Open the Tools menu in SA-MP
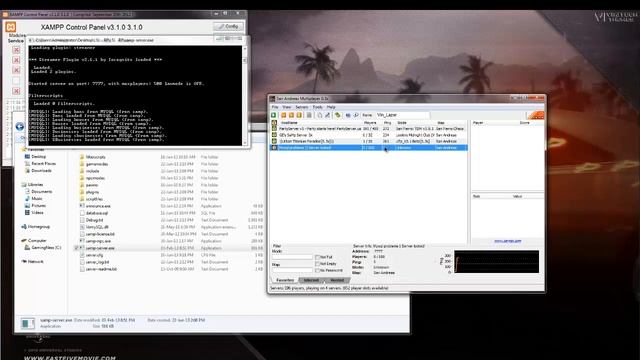This screenshot has height=360, width=640. coord(318,107)
